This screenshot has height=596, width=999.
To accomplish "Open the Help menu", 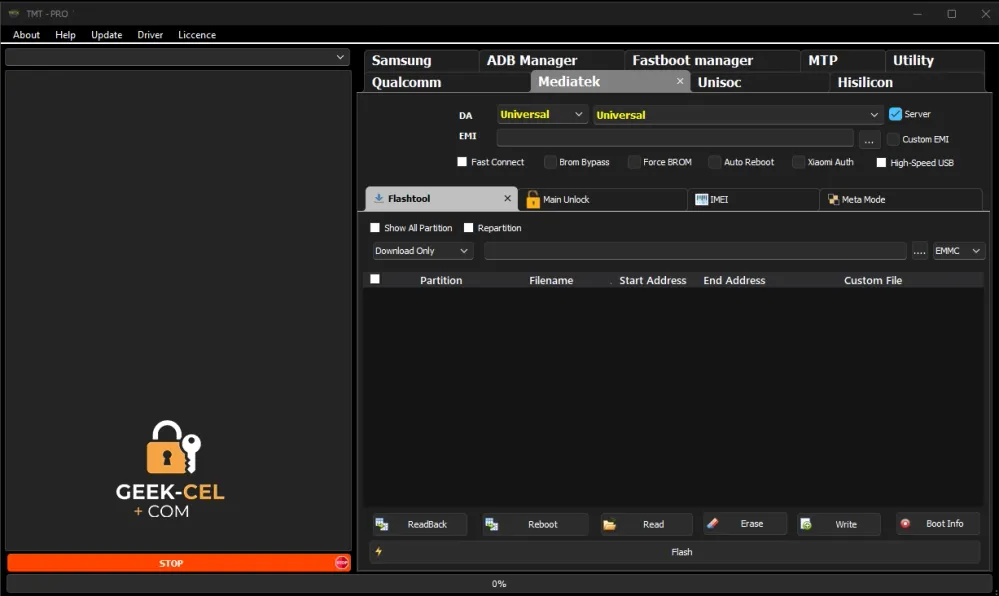I will point(65,34).
